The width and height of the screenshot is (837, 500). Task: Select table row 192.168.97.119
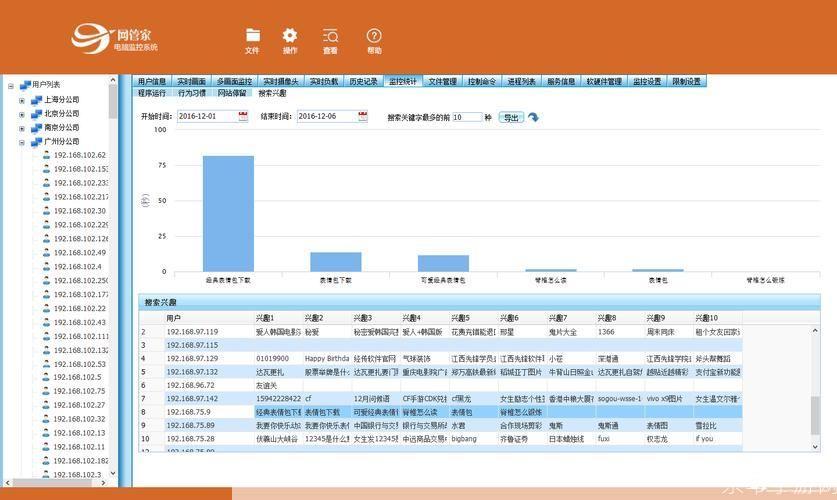point(440,332)
